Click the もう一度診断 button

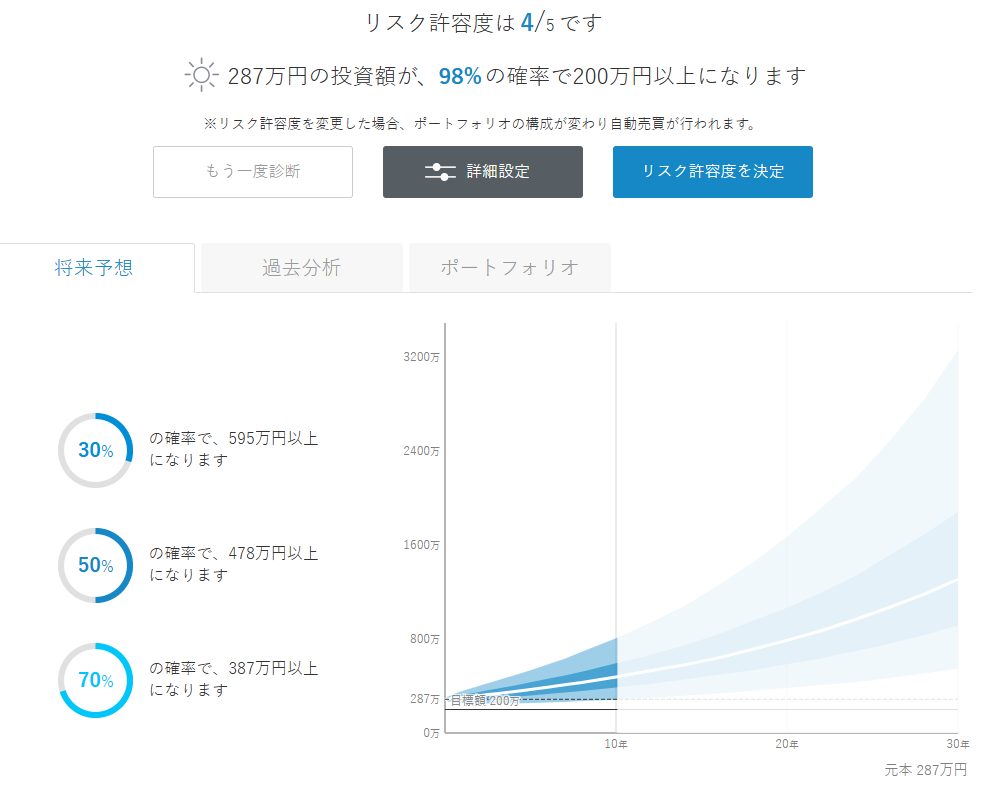point(253,172)
